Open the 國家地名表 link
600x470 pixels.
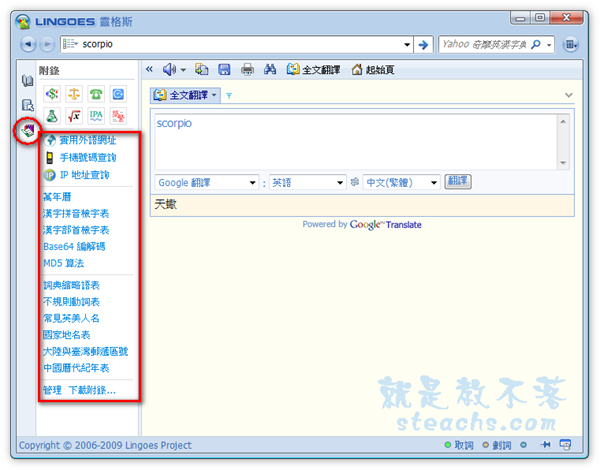click(67, 335)
